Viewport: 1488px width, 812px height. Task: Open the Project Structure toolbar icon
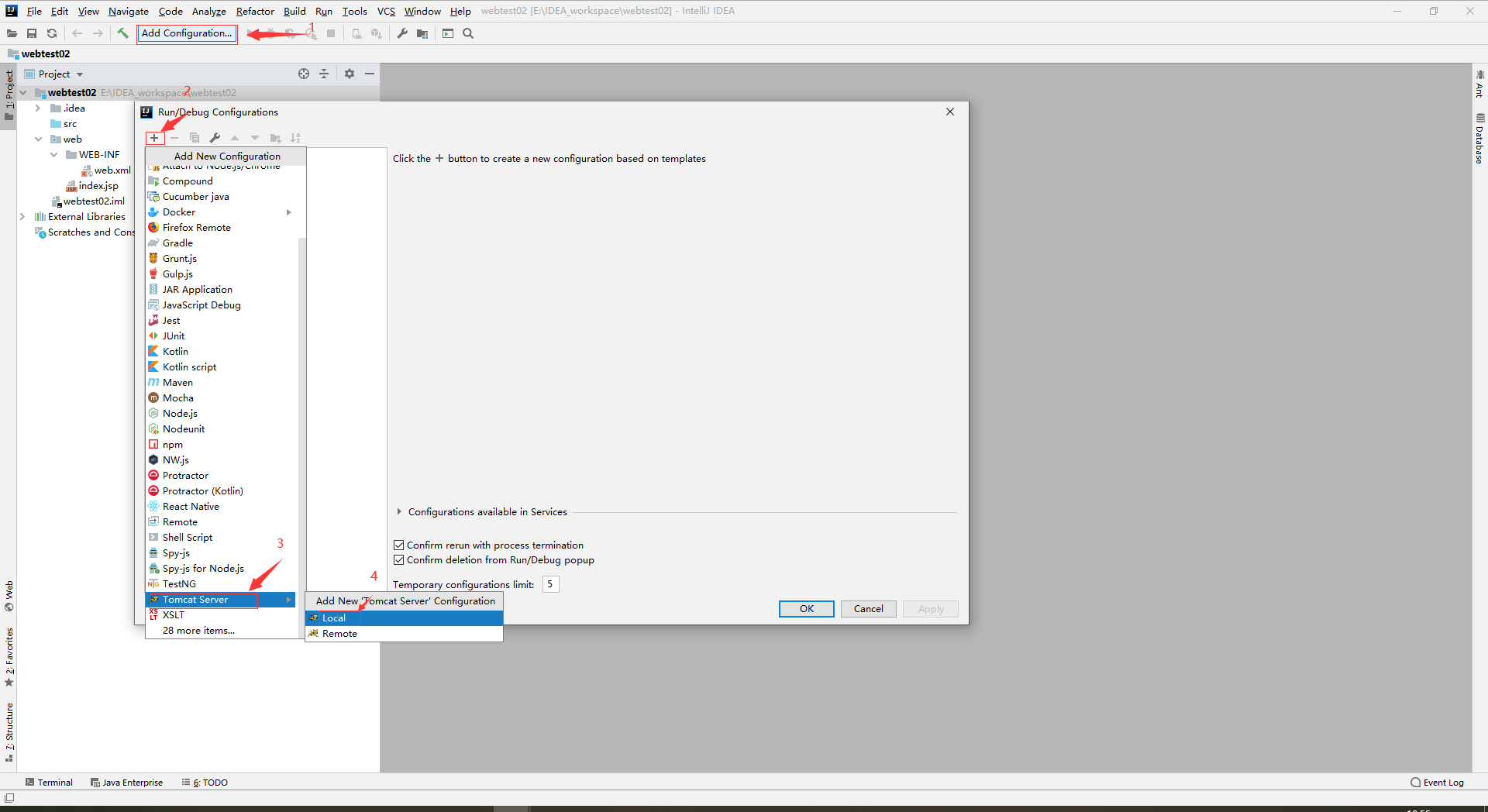422,33
